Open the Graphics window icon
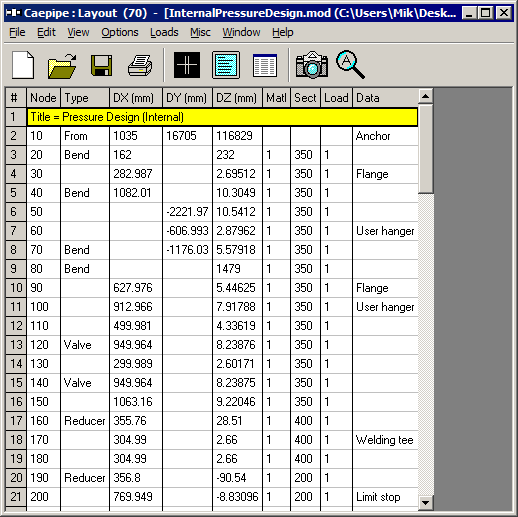 point(187,65)
